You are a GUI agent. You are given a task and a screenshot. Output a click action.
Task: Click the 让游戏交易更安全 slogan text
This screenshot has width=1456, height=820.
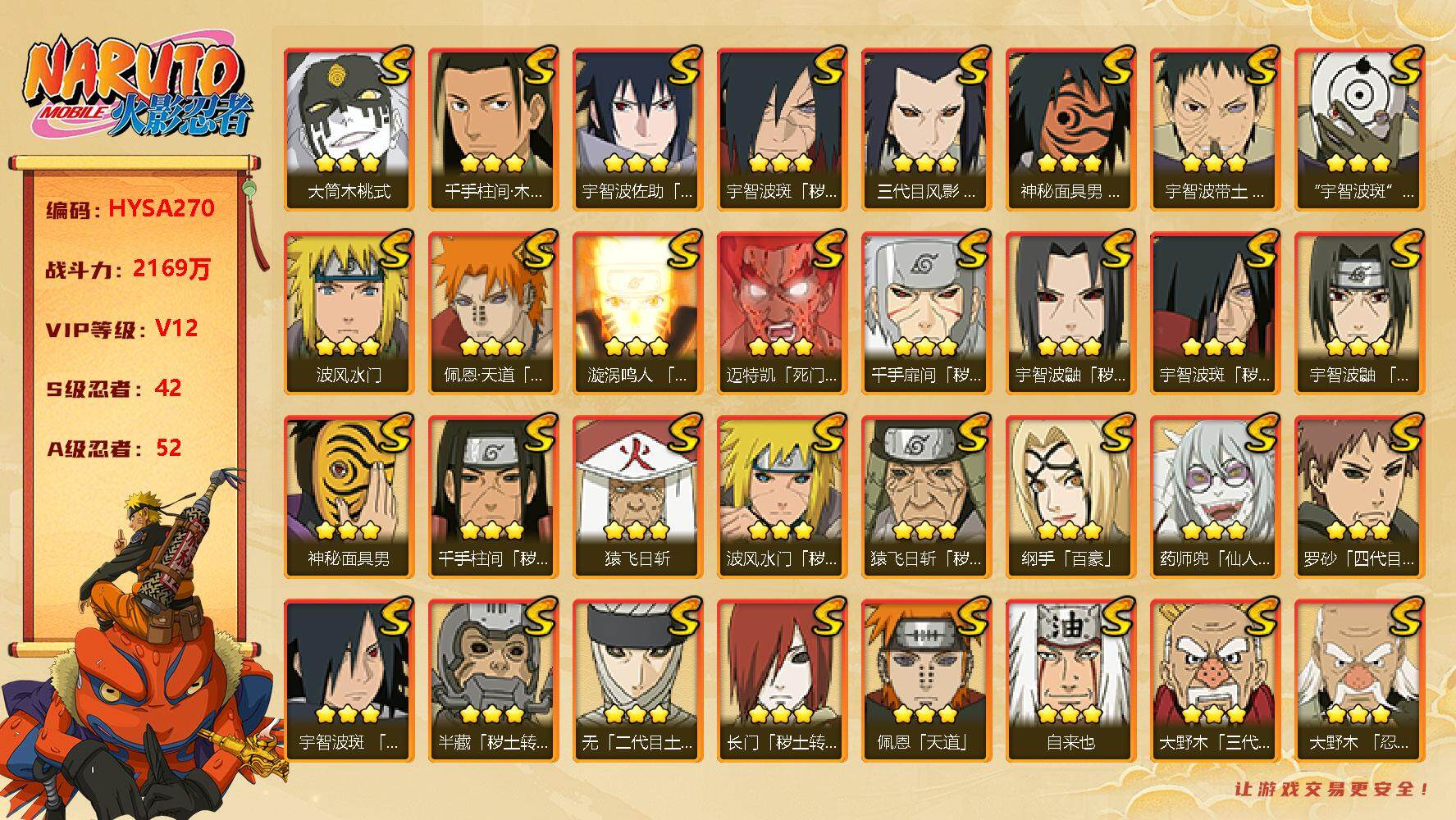click(1332, 789)
